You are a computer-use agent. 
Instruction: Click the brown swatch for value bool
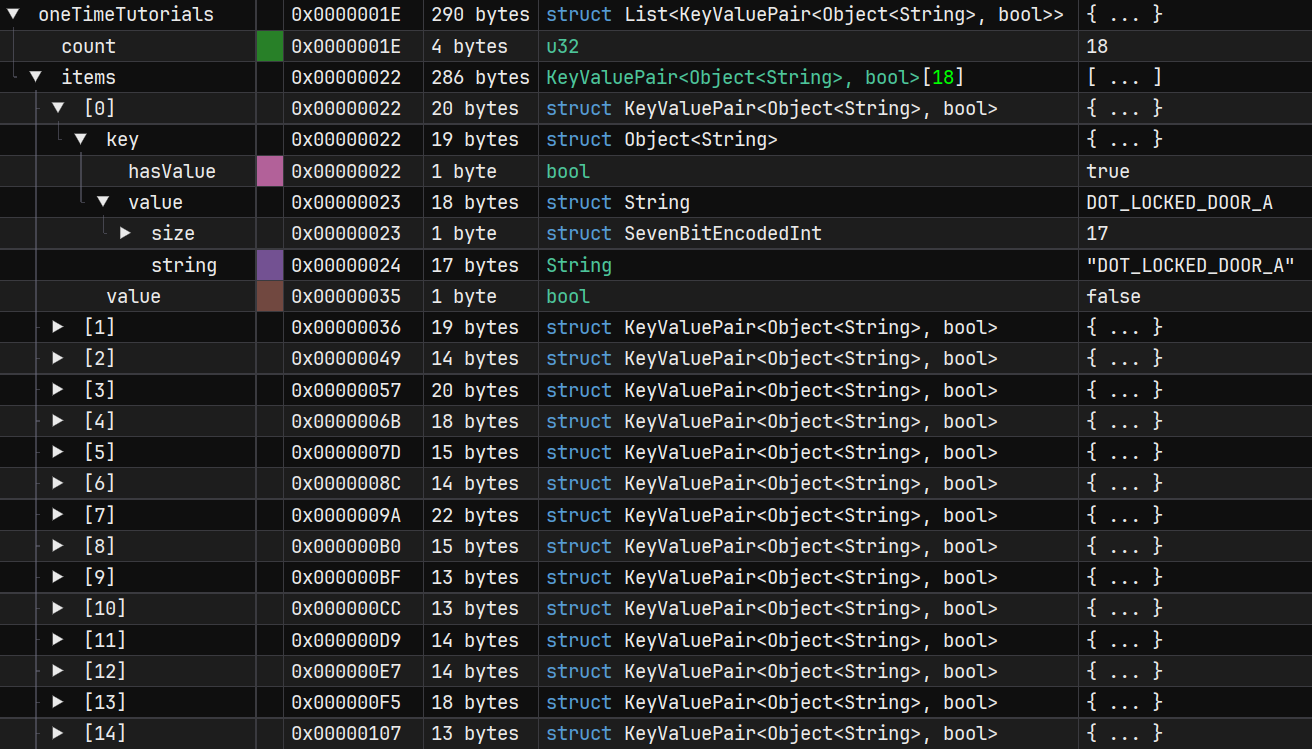point(270,296)
